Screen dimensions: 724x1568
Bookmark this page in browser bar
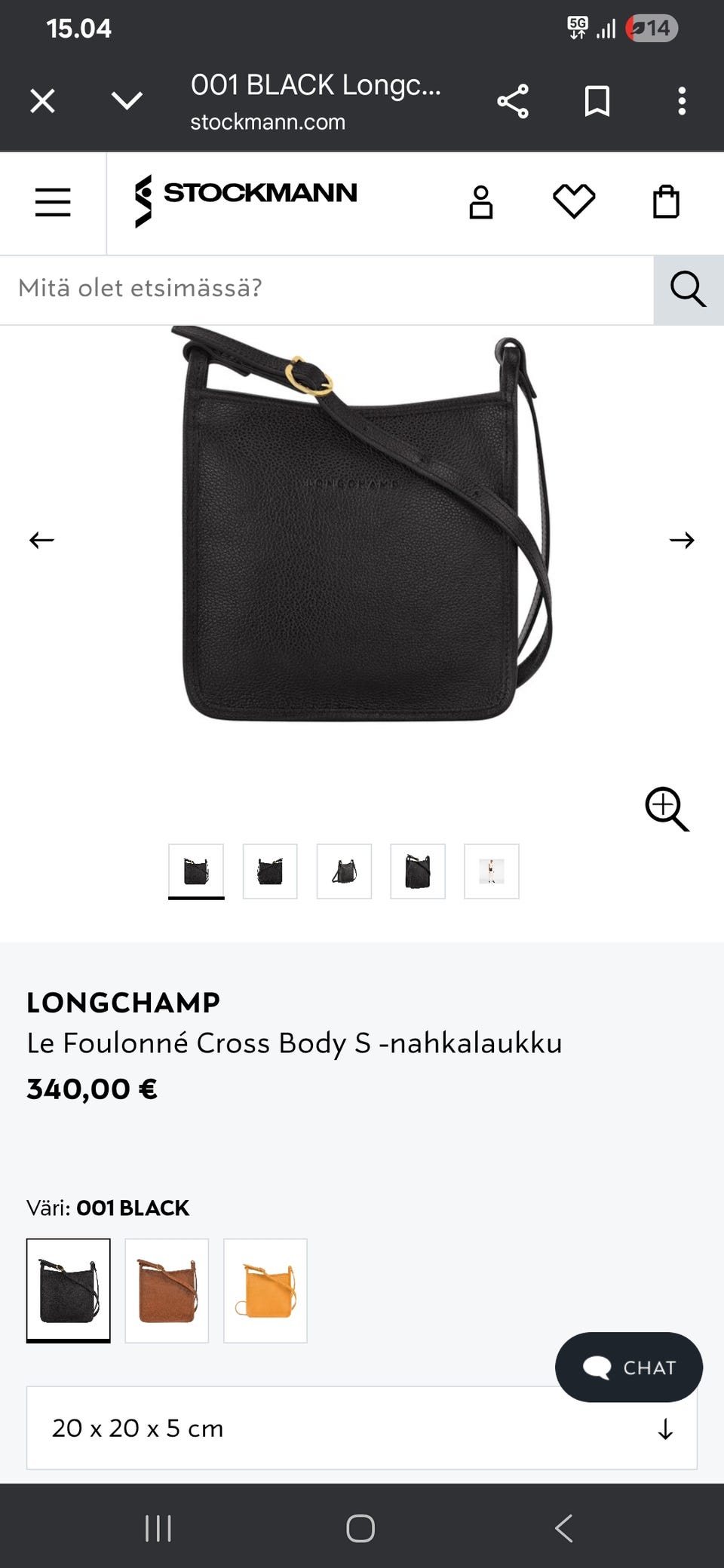pyautogui.click(x=597, y=101)
